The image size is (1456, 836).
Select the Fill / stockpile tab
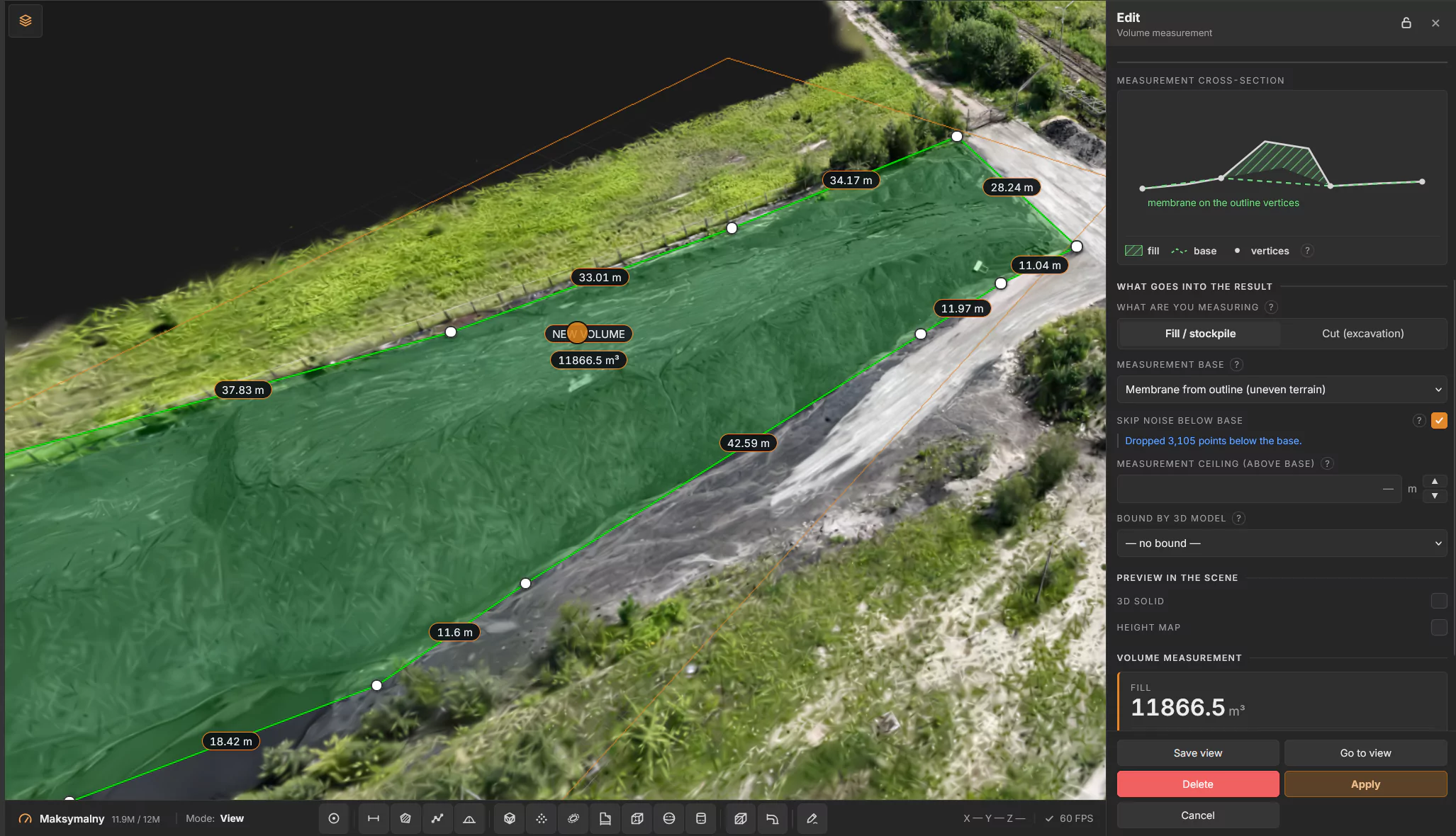[1199, 334]
